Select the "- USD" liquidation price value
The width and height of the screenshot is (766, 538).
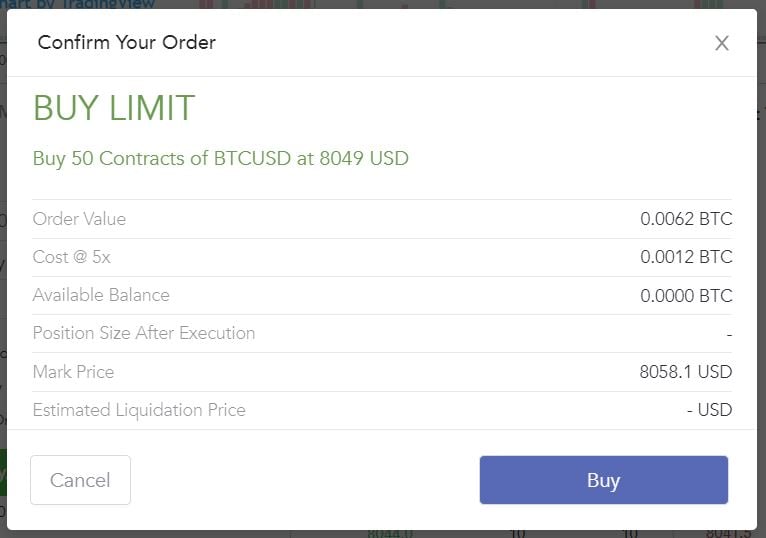click(x=709, y=410)
